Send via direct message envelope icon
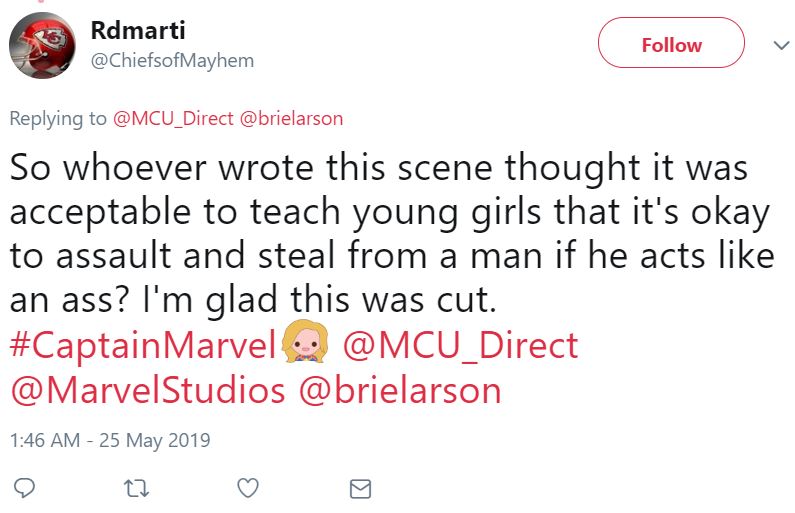The width and height of the screenshot is (795, 513). [359, 488]
